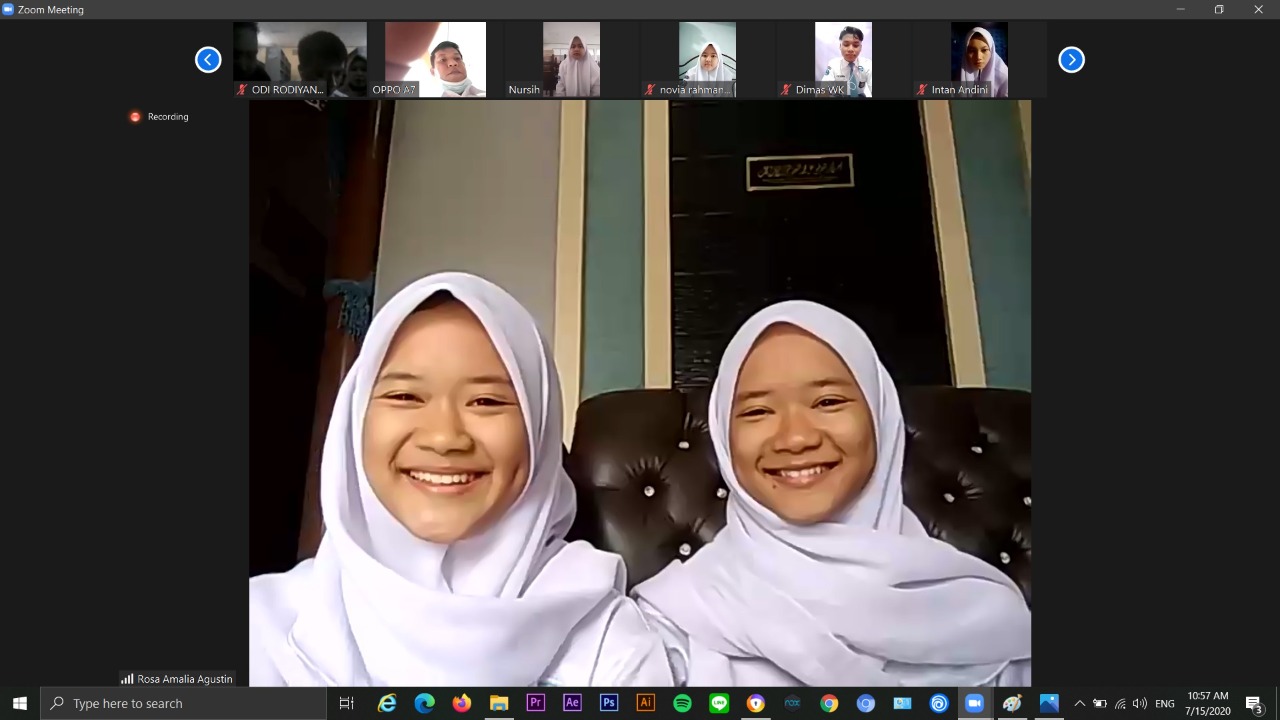Click the Zoom icon in taskbar

click(974, 703)
